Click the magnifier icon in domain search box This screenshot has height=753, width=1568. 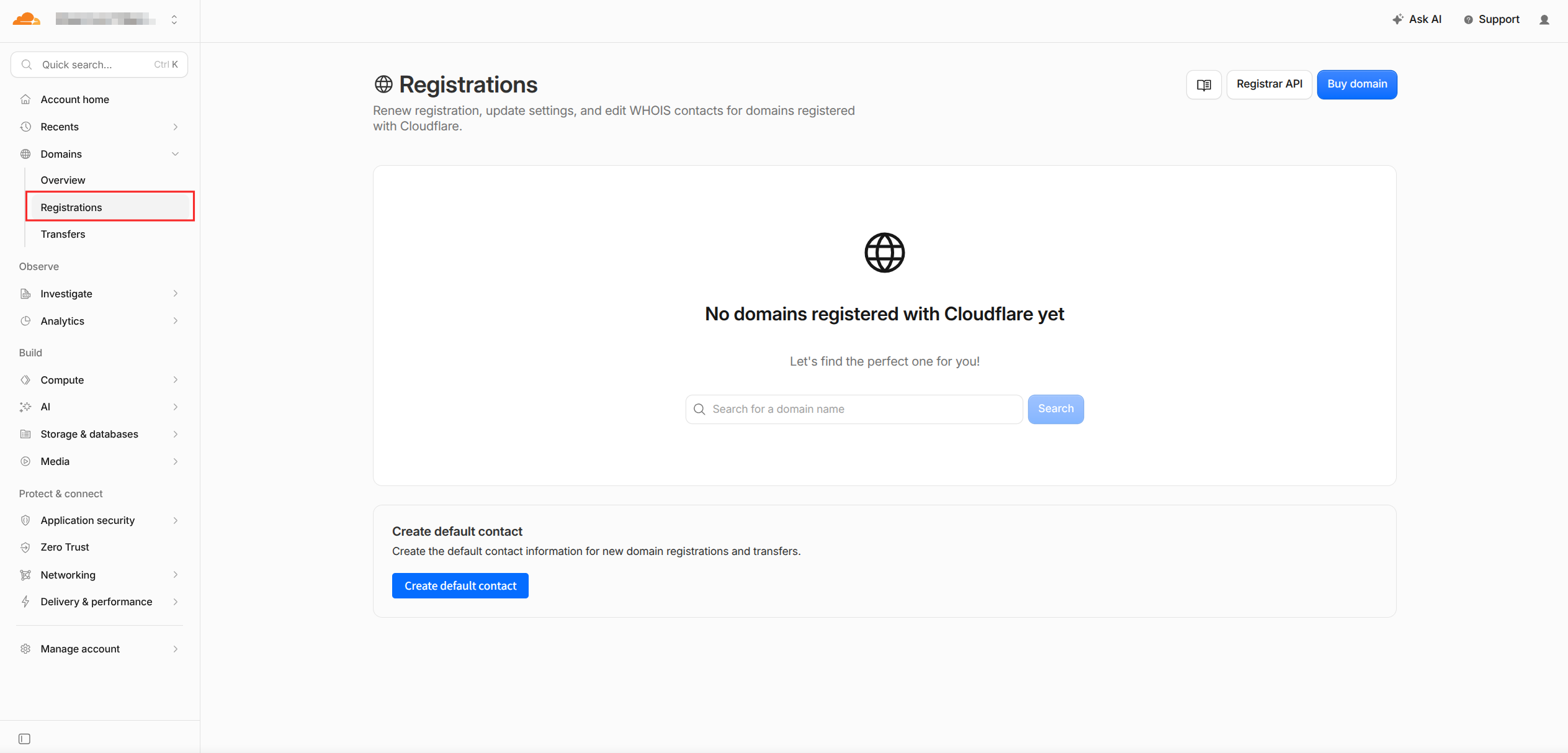699,409
